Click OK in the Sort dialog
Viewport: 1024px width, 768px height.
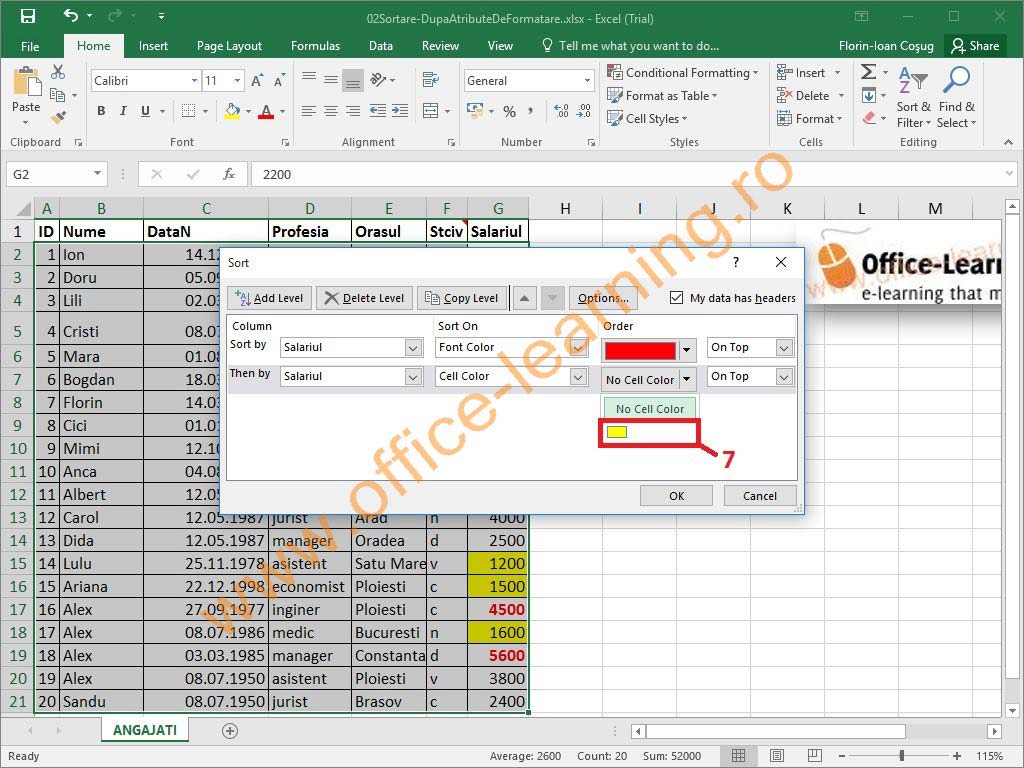676,496
